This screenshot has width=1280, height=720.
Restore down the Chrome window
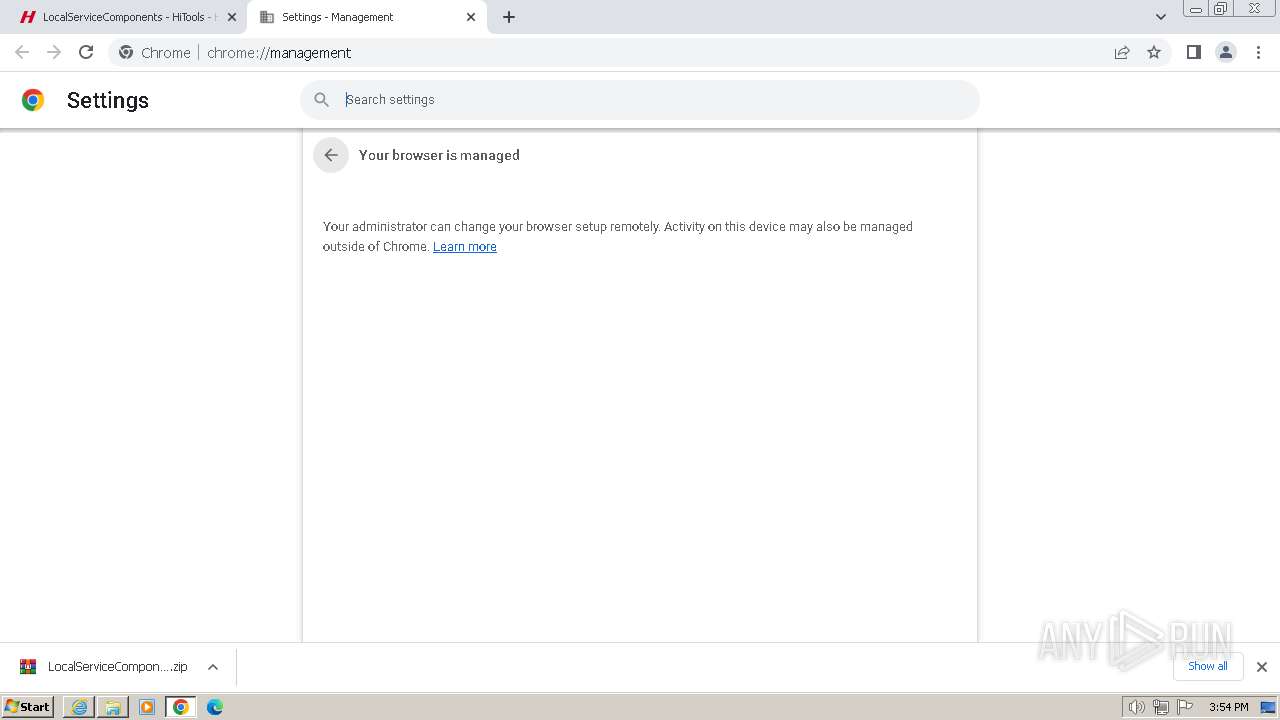tap(1221, 8)
